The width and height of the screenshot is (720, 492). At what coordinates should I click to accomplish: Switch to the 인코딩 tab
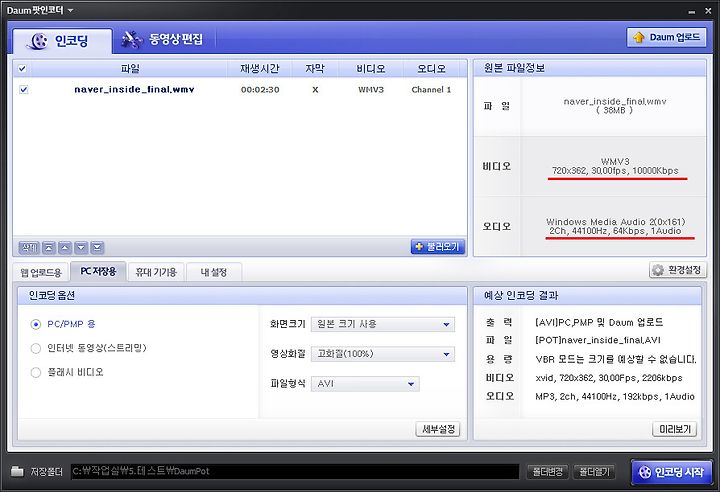tap(62, 41)
